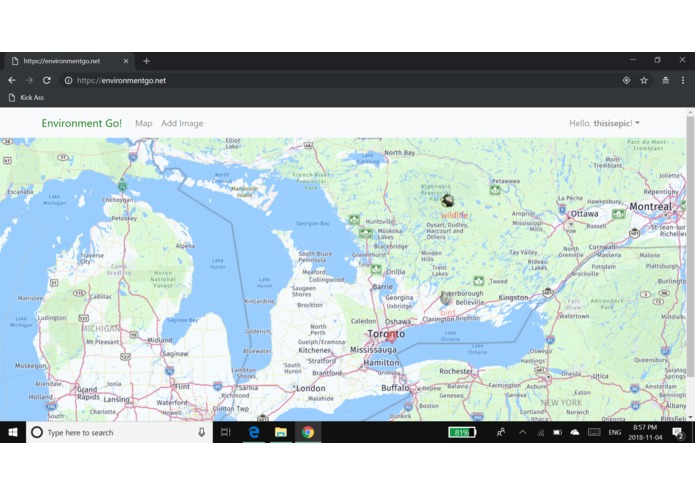Click the Montreal city label on map

pos(650,206)
